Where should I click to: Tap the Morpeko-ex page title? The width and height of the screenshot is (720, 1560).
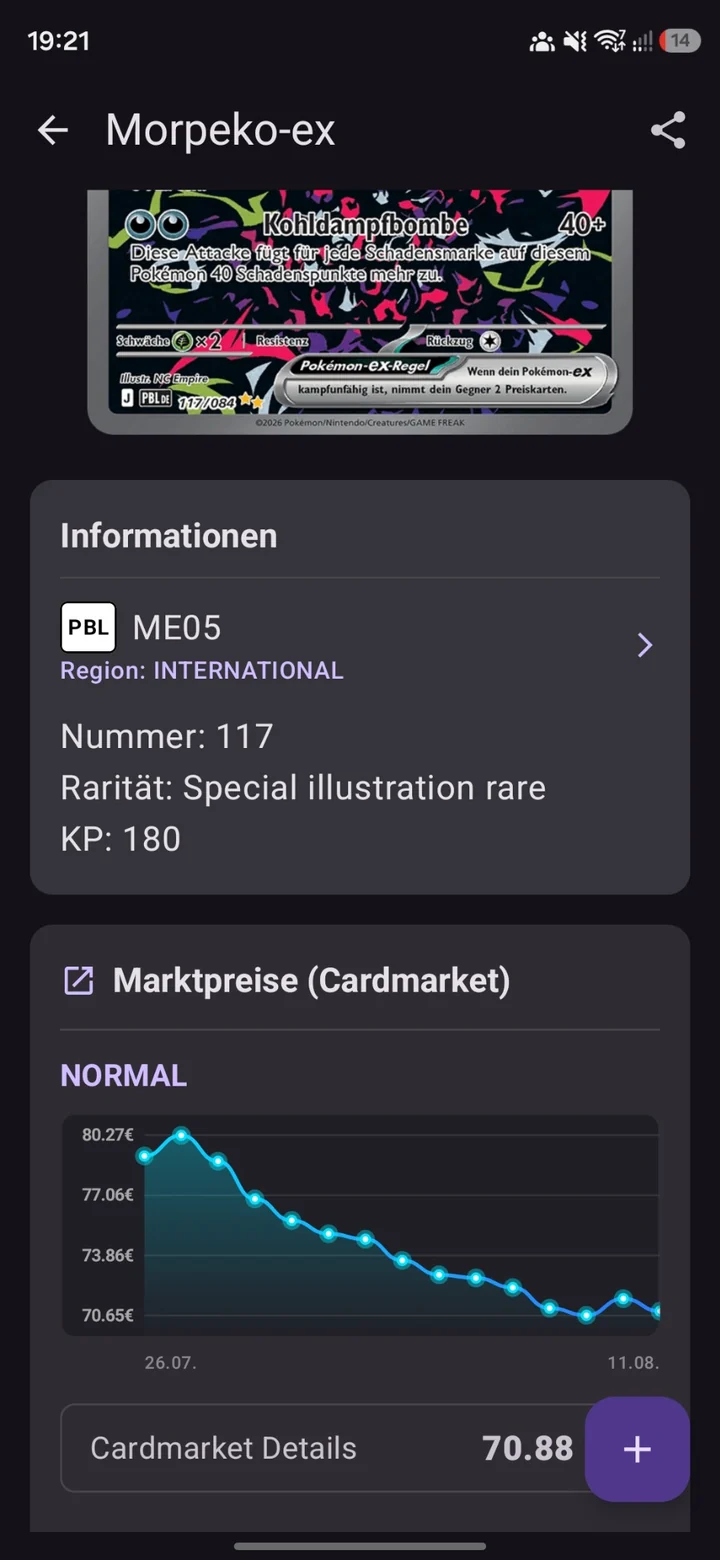pos(220,131)
